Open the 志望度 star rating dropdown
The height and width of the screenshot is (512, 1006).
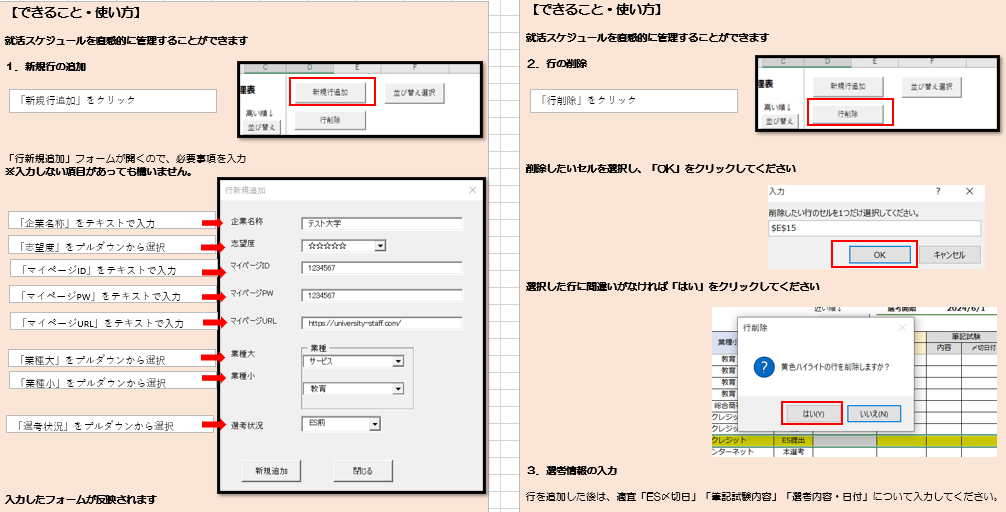[380, 245]
